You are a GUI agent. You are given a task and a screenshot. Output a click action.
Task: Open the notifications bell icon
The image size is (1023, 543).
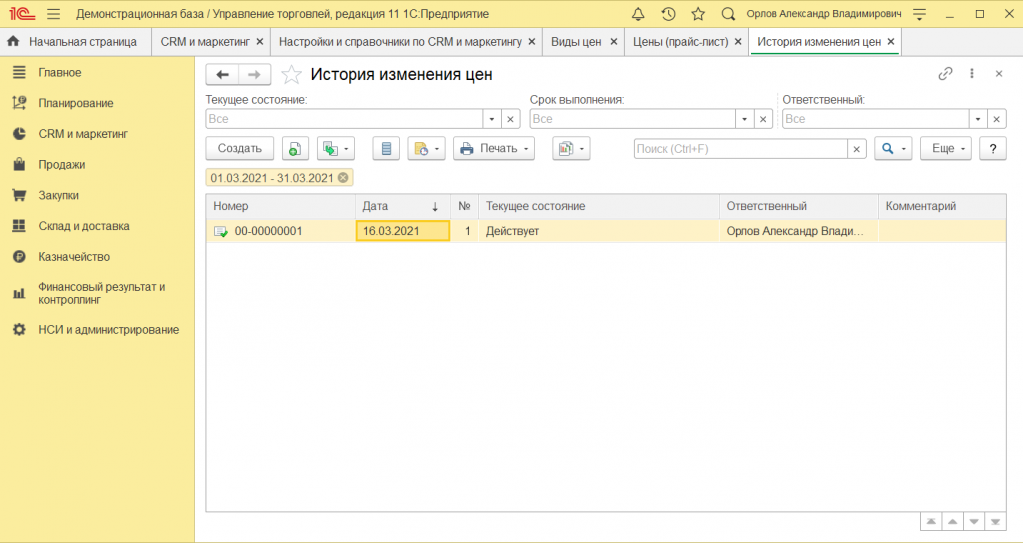click(638, 14)
